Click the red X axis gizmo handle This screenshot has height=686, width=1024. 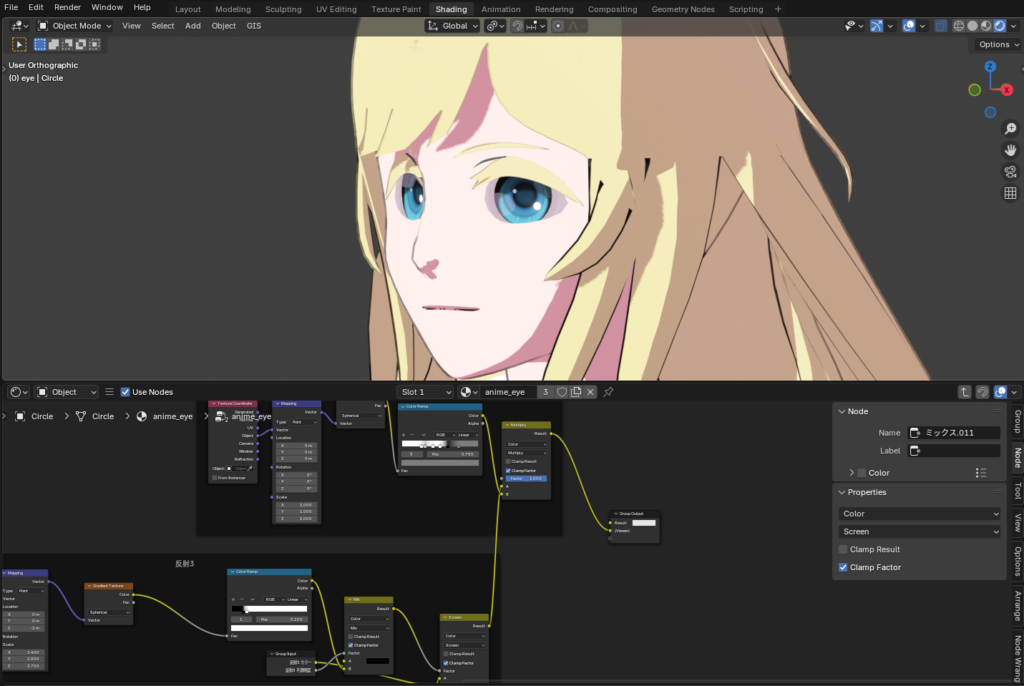tap(1007, 90)
